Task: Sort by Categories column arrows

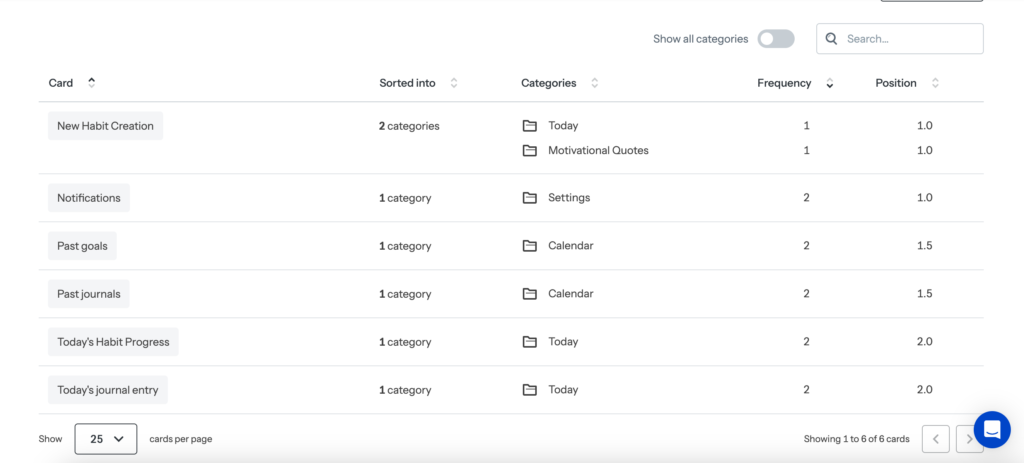Action: pyautogui.click(x=595, y=83)
